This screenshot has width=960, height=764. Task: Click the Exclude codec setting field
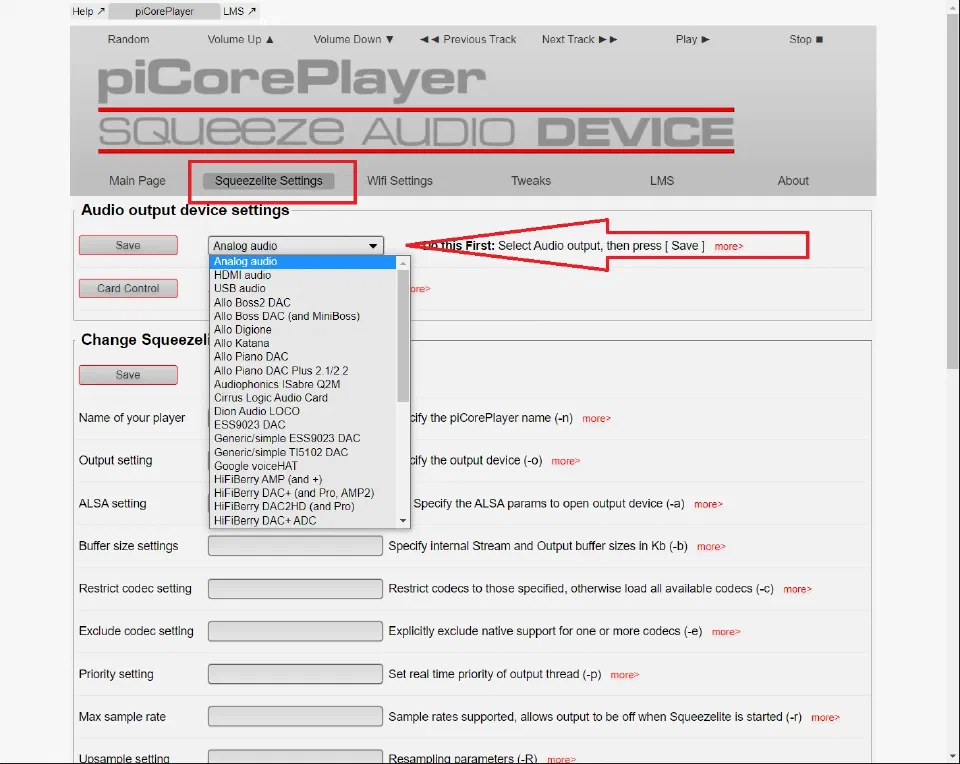(x=295, y=631)
